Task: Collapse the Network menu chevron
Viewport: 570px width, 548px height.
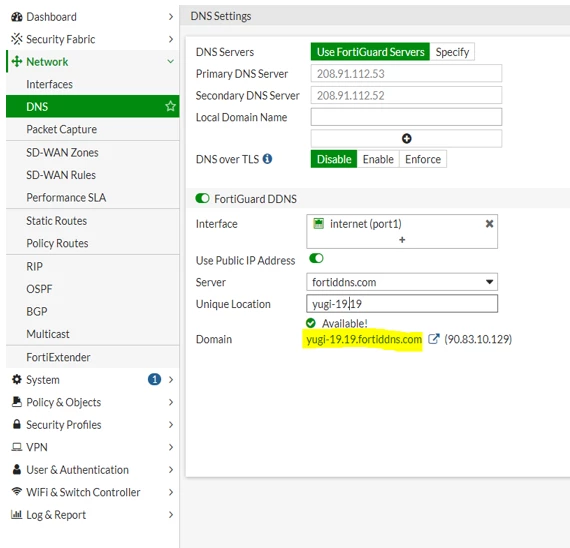Action: click(170, 61)
